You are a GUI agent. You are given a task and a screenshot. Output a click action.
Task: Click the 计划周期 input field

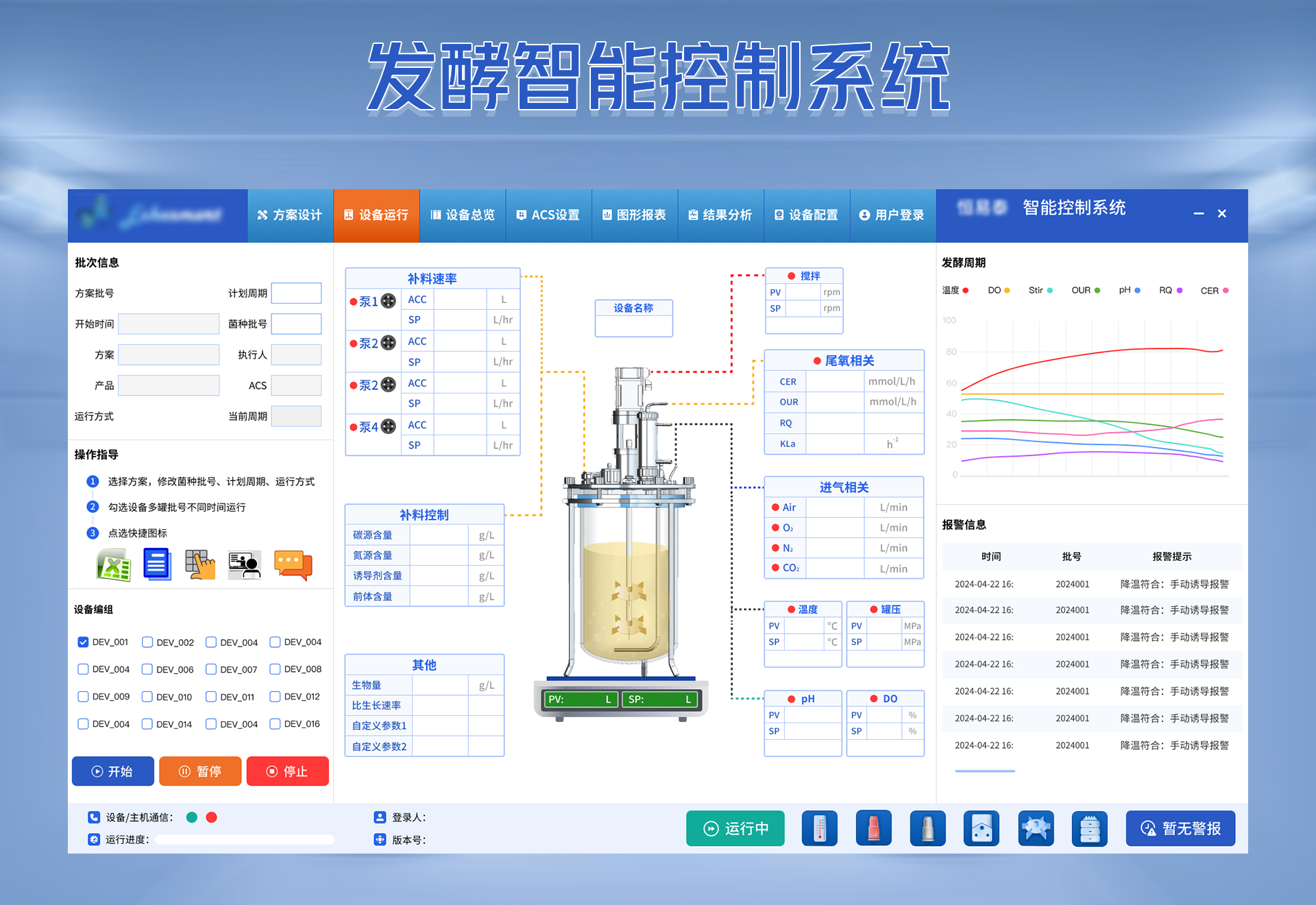pos(296,293)
